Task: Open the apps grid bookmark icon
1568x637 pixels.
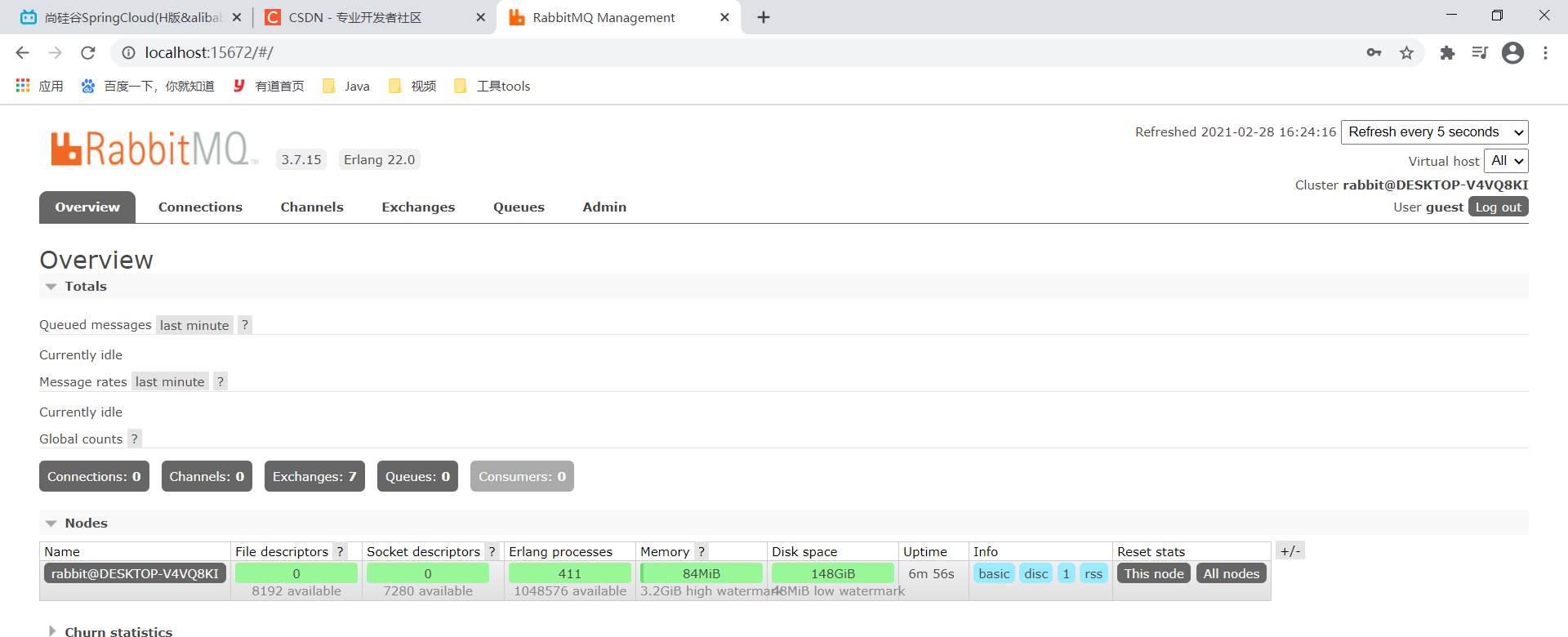Action: point(23,86)
